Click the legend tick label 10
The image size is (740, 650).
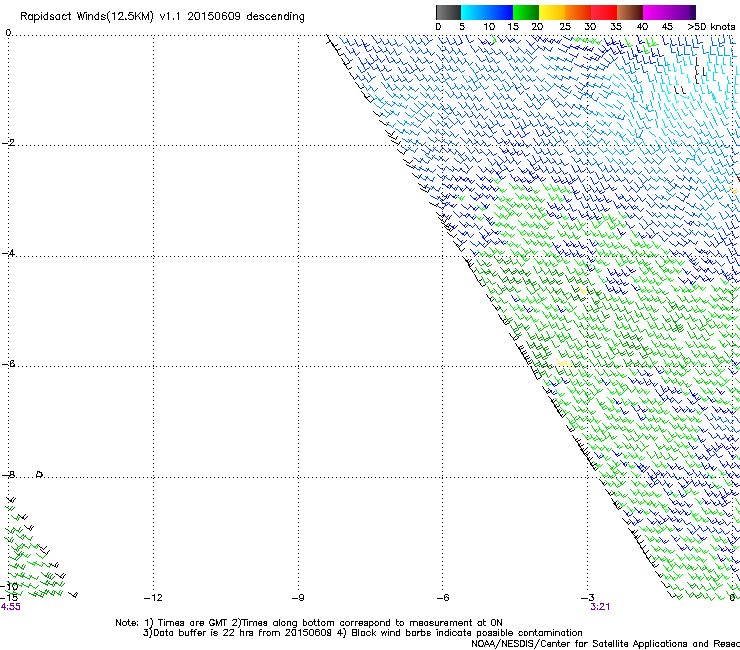click(489, 26)
